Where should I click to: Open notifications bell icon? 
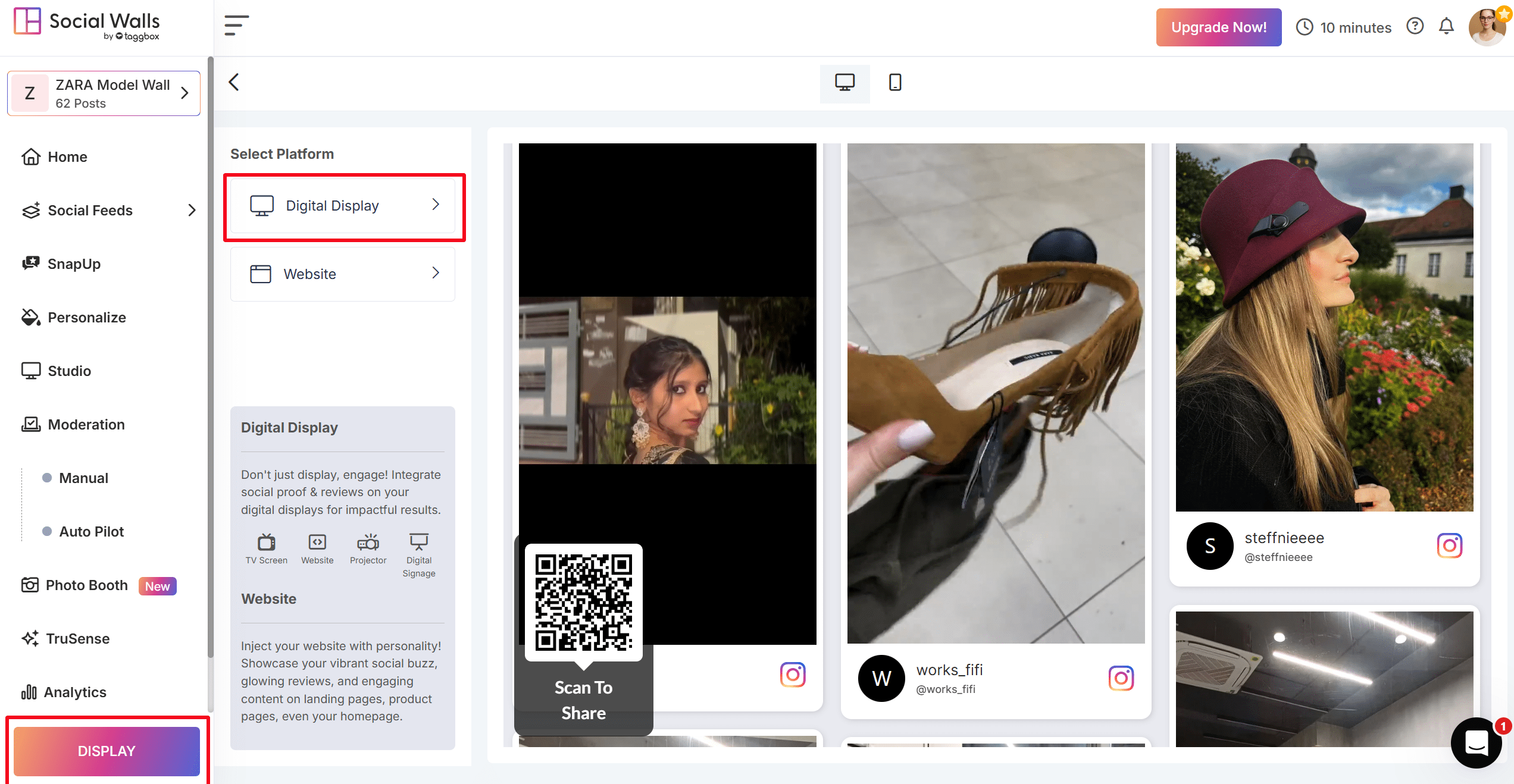click(1446, 26)
